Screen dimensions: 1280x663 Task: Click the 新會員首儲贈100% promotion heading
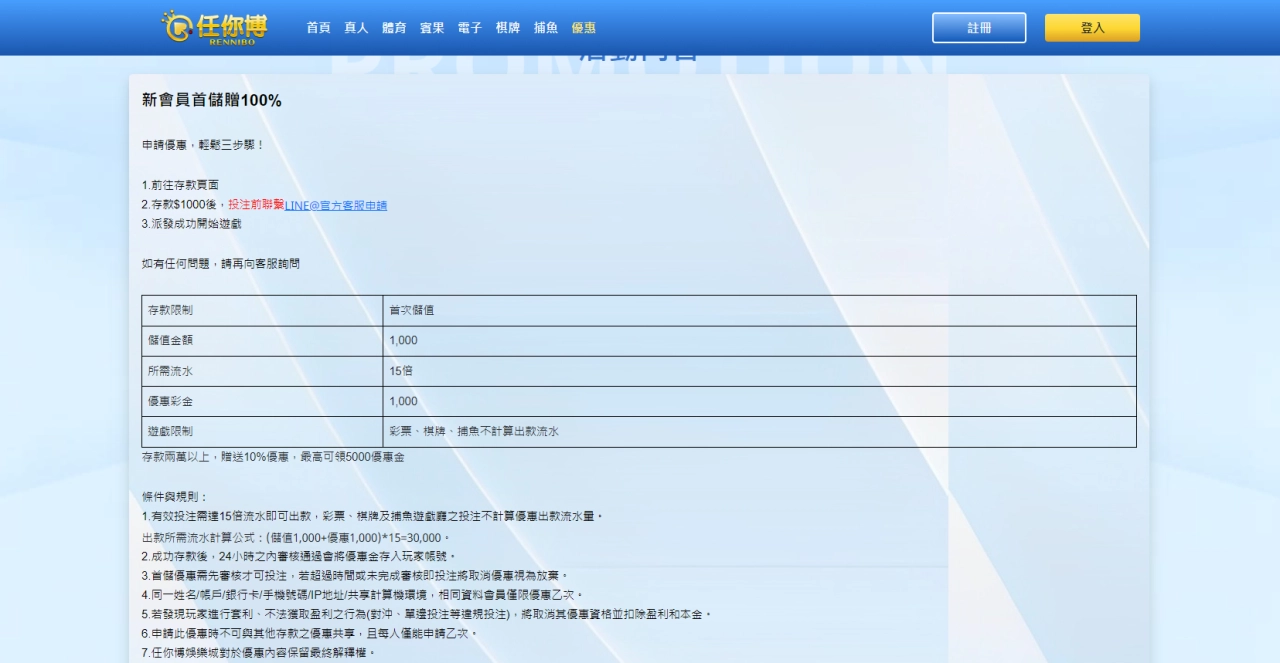212,101
